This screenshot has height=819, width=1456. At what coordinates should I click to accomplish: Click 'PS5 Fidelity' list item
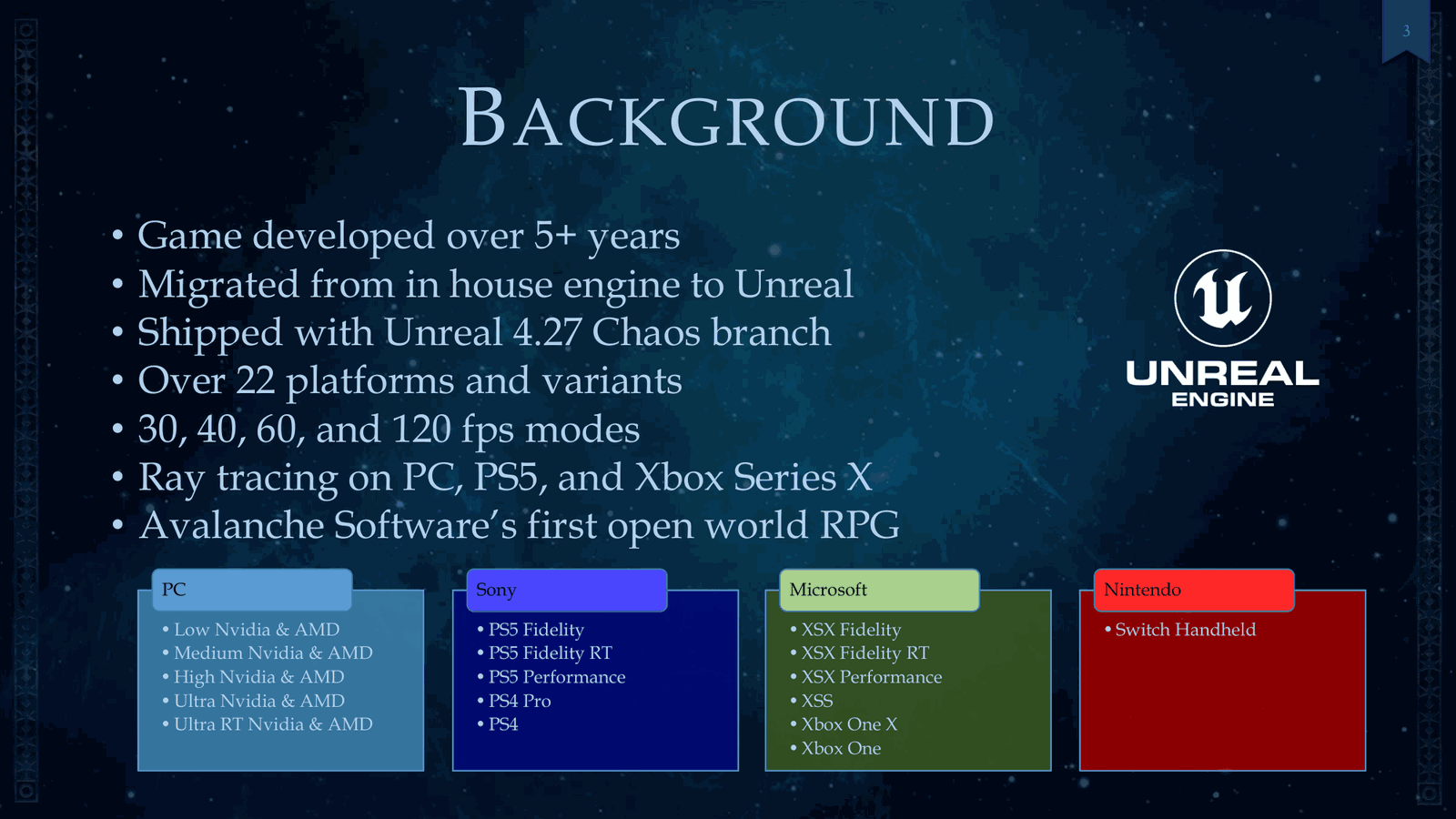click(x=536, y=630)
